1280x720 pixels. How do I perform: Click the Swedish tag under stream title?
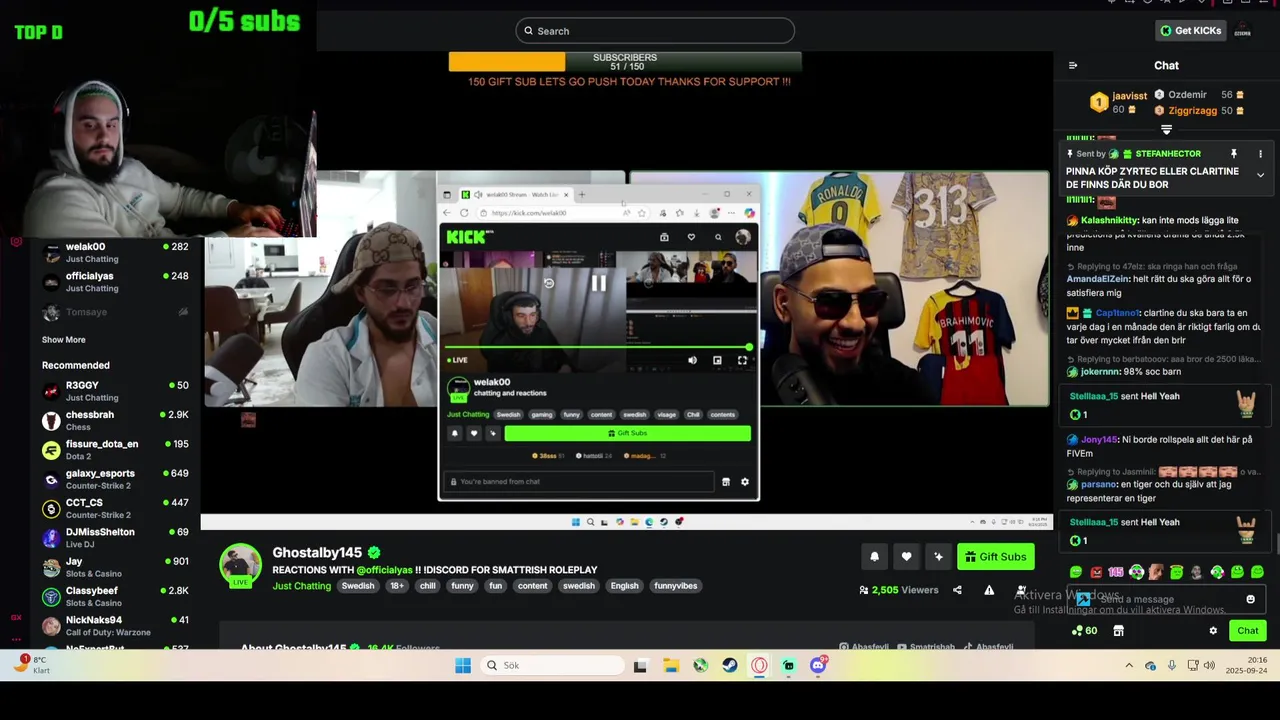pyautogui.click(x=357, y=586)
